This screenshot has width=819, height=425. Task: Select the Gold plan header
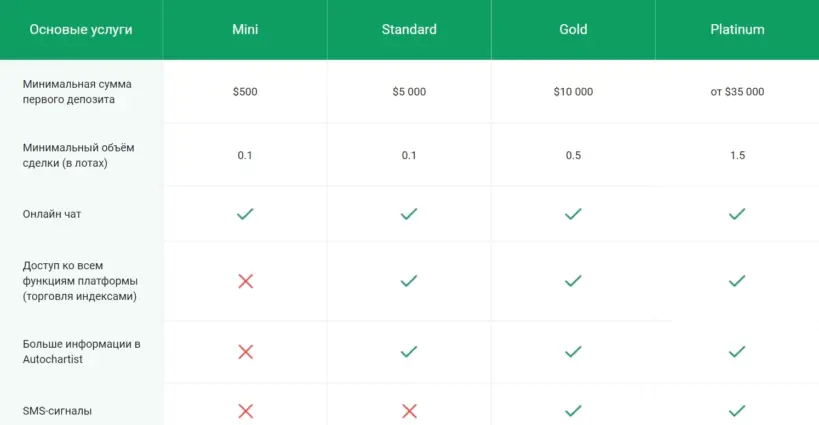tap(573, 30)
